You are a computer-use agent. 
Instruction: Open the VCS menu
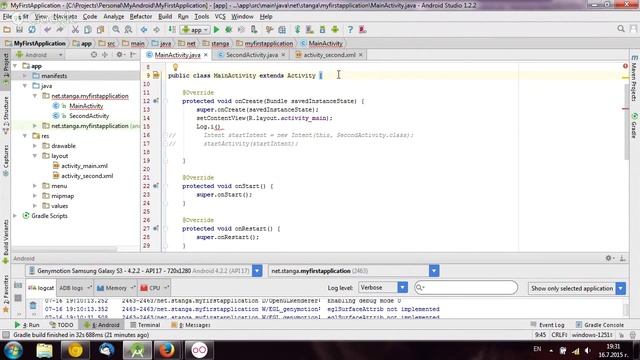tap(220, 16)
